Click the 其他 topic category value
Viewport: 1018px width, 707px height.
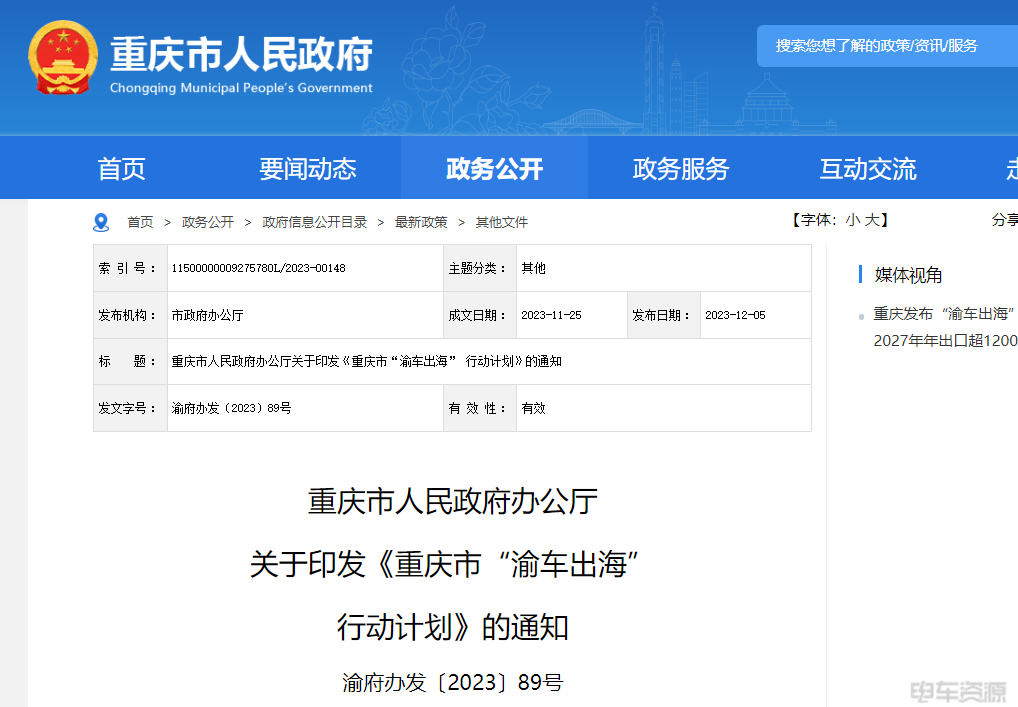534,268
